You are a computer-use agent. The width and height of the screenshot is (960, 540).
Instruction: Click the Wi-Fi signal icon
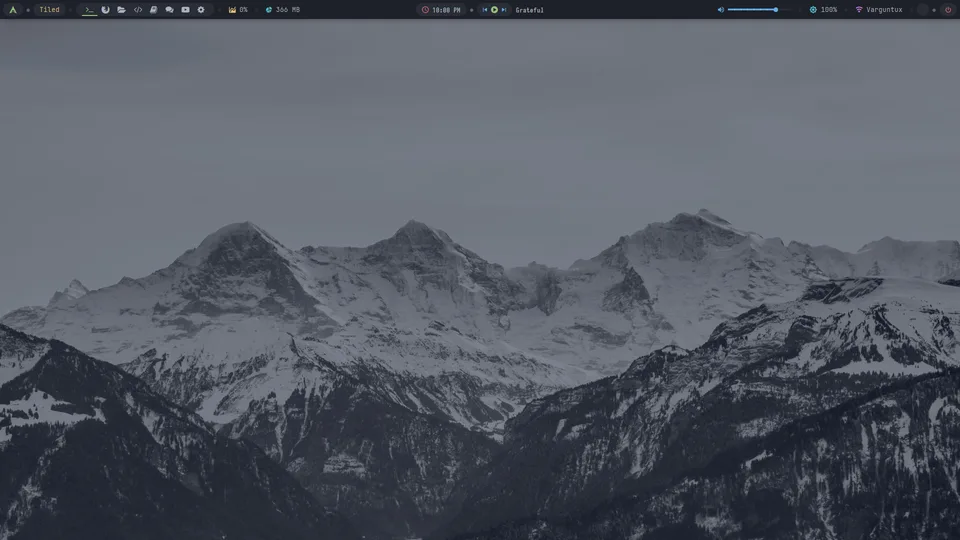[858, 10]
